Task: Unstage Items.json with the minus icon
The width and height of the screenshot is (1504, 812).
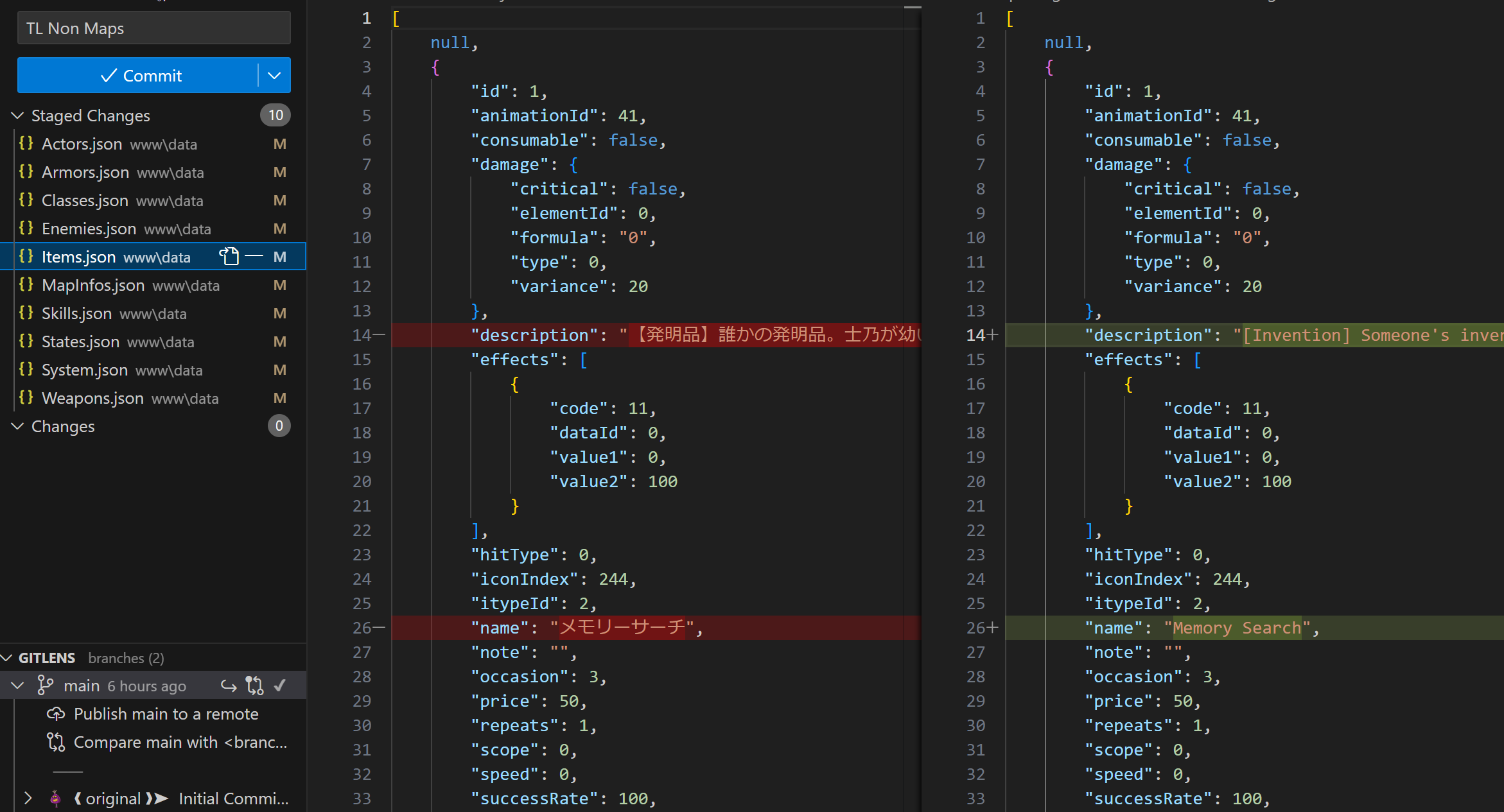Action: [x=254, y=256]
